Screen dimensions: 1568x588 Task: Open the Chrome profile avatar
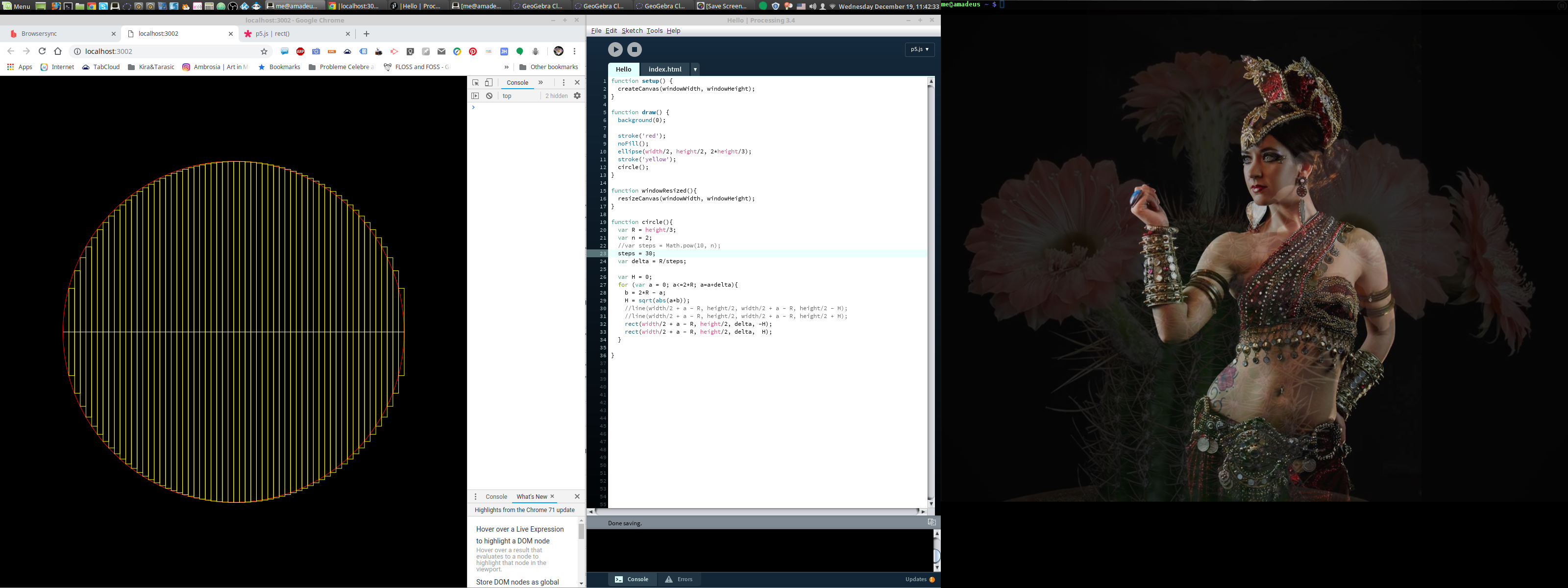coord(558,51)
